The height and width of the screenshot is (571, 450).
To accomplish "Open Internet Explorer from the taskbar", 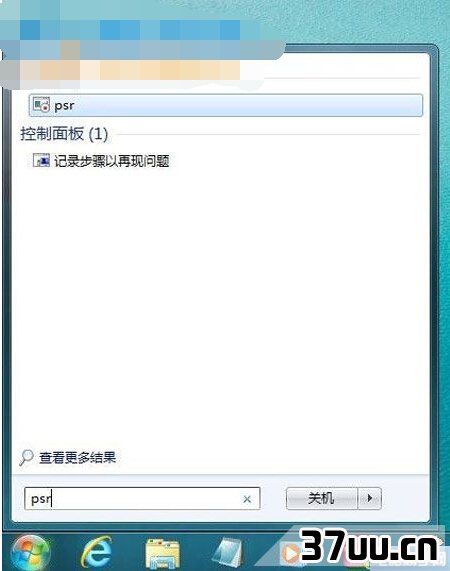I will pyautogui.click(x=96, y=552).
